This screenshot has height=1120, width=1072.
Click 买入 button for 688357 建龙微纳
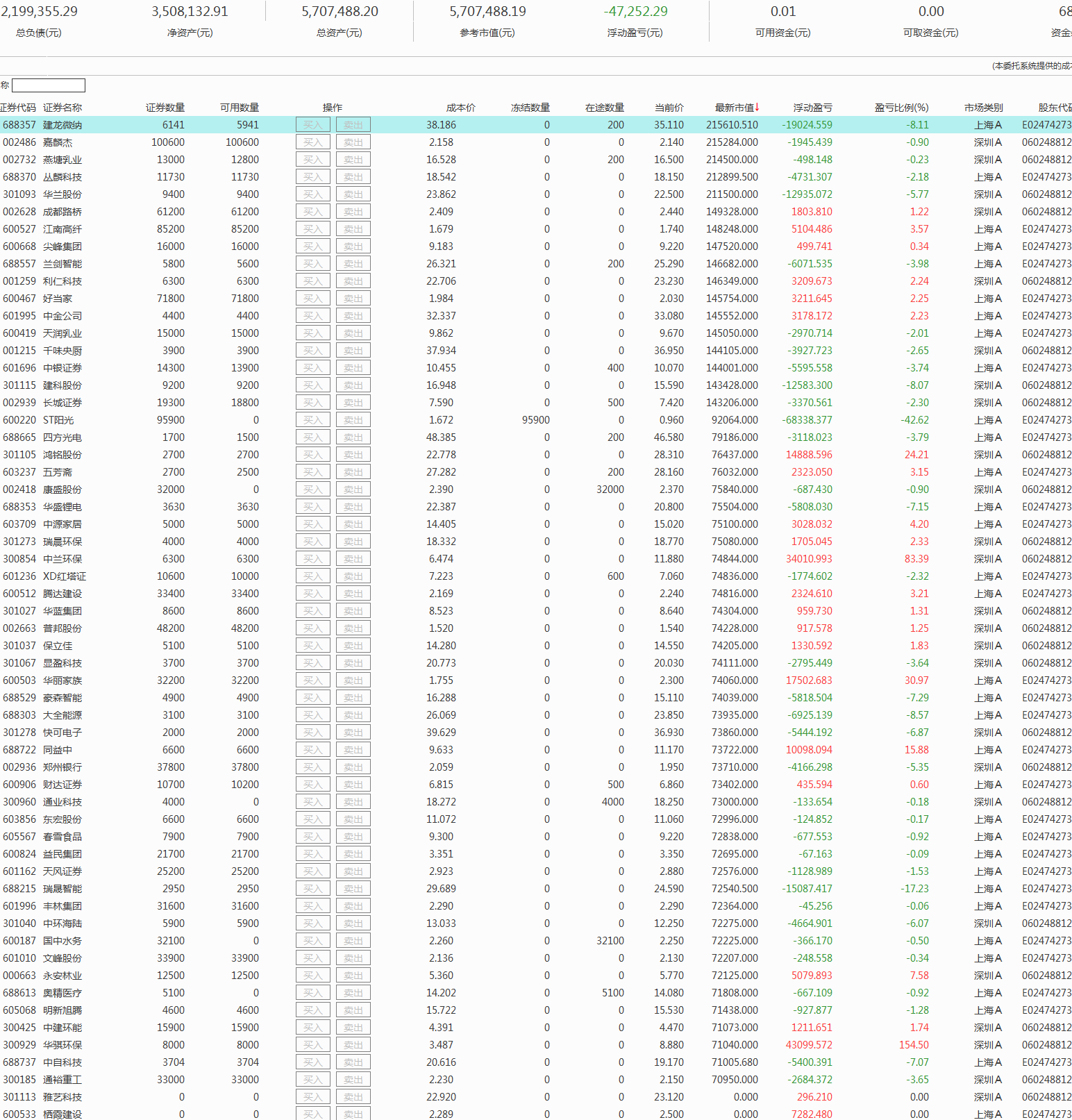pyautogui.click(x=313, y=125)
